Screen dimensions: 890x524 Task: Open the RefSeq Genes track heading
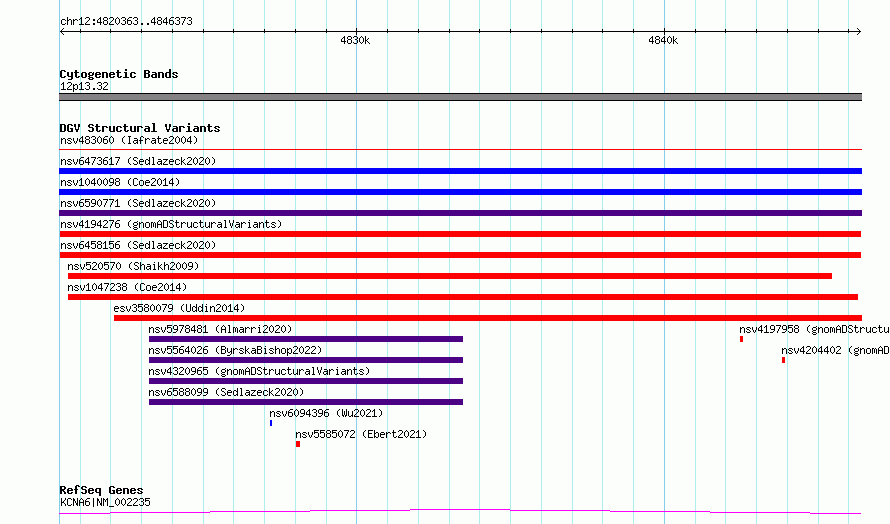point(101,490)
